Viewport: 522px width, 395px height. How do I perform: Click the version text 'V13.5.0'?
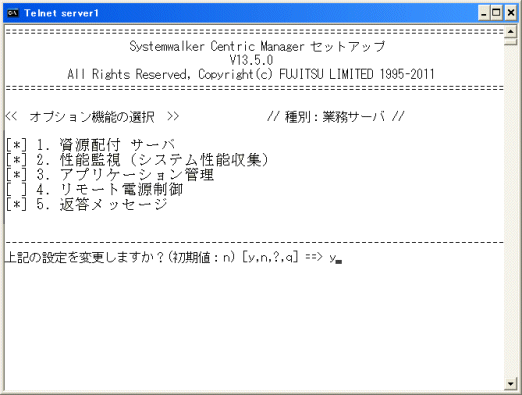(x=251, y=60)
